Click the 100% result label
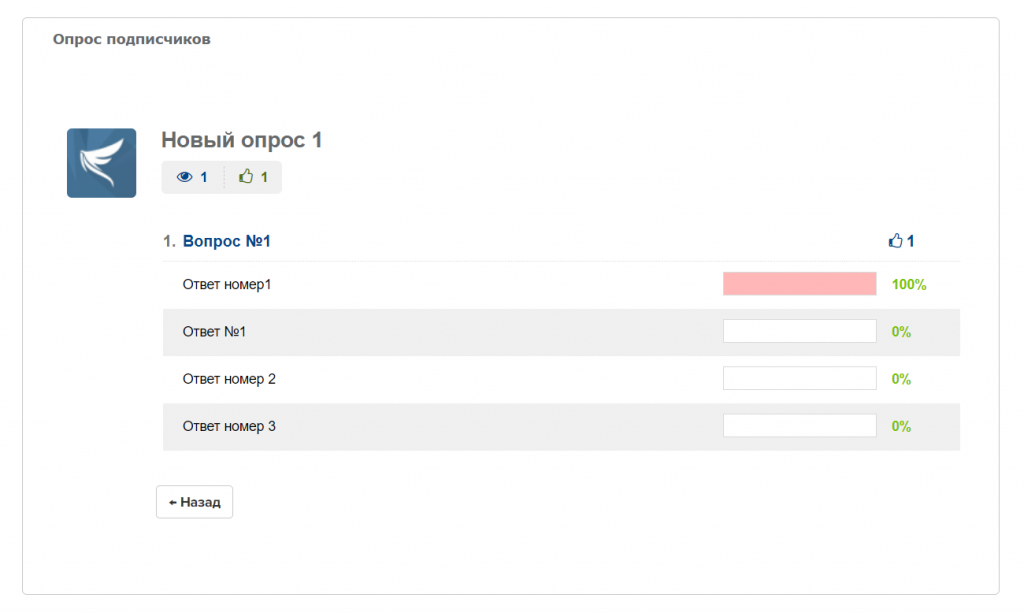The height and width of the screenshot is (613, 1024). [x=909, y=284]
